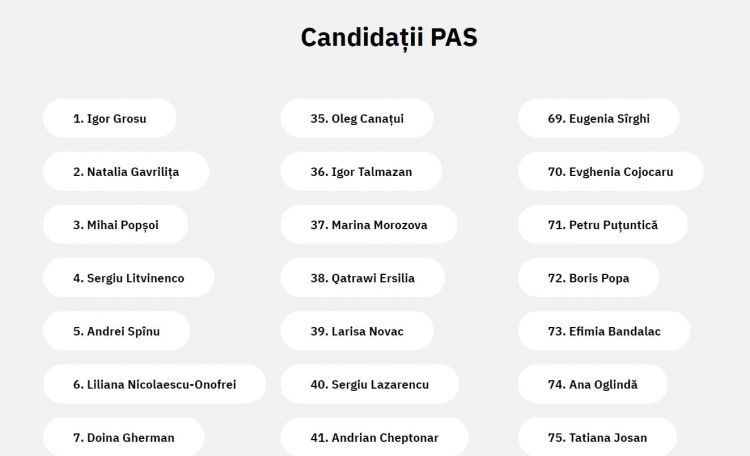Select candidate 2 Natalia Gavrilița
This screenshot has width=750, height=456.
click(x=126, y=171)
